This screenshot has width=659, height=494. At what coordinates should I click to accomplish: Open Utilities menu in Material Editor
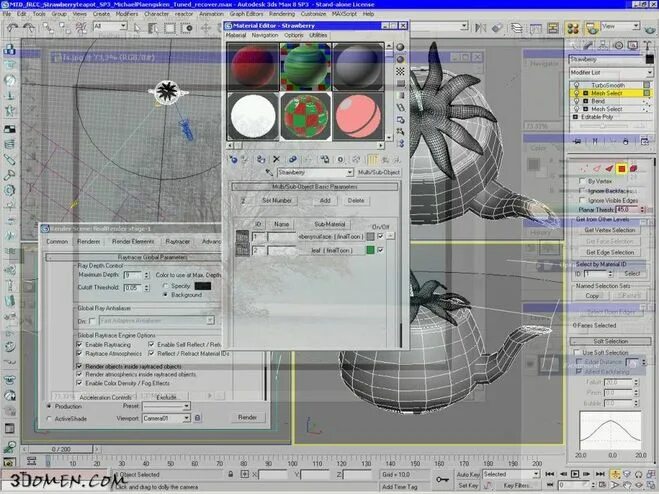pos(318,35)
